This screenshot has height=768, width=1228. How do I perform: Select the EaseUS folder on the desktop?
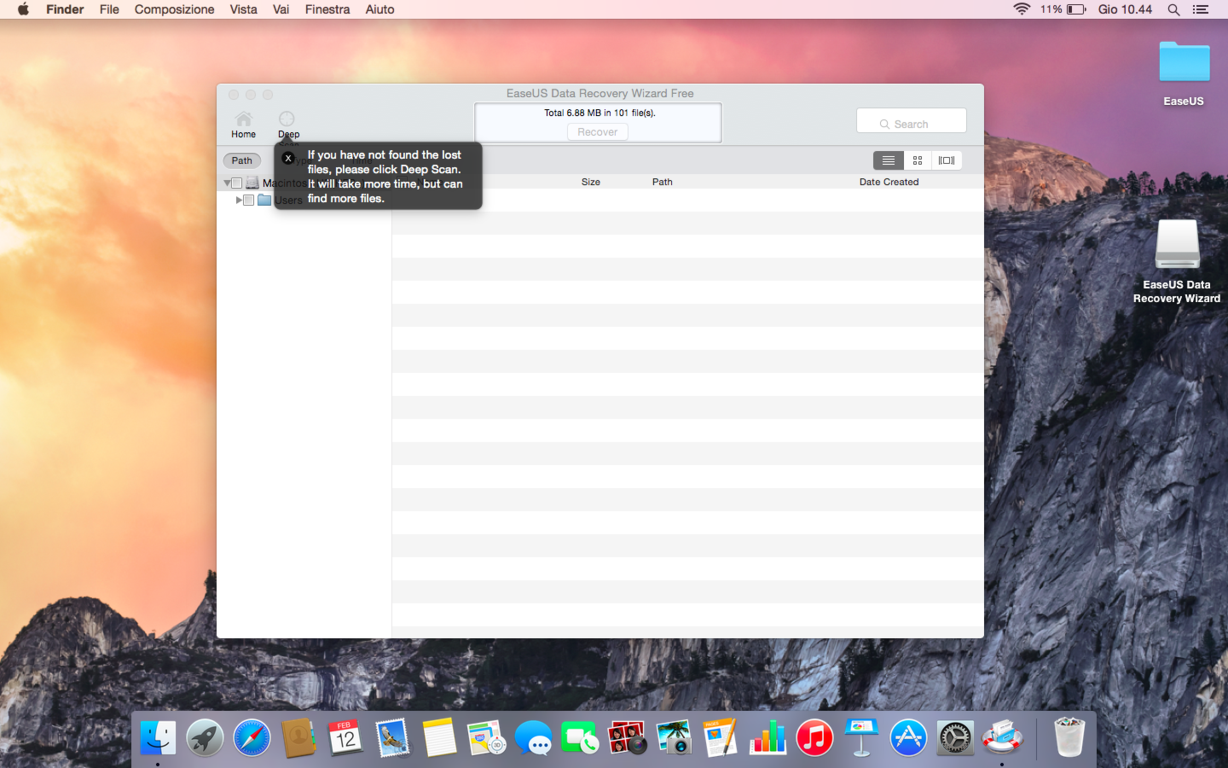coord(1184,72)
